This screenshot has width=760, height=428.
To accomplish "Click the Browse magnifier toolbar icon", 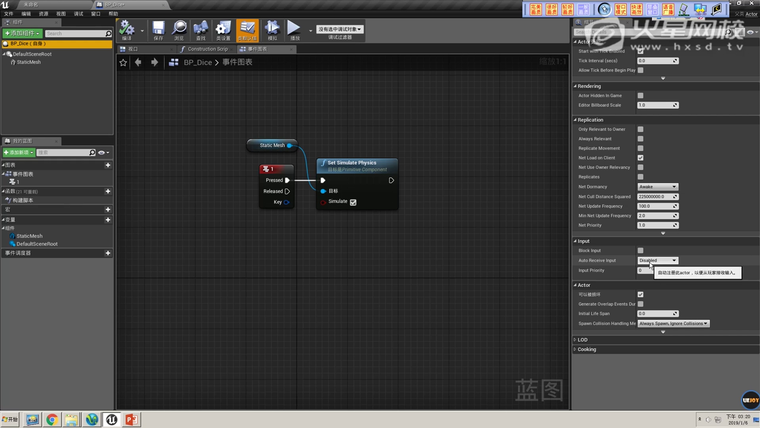I will (180, 28).
